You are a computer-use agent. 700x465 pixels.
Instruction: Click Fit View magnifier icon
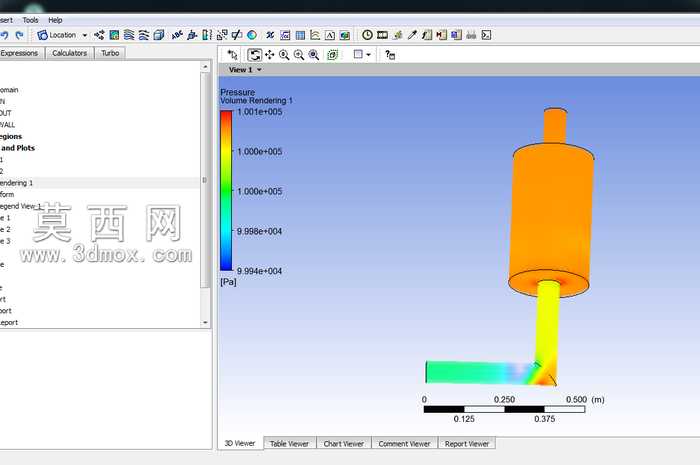pos(314,55)
